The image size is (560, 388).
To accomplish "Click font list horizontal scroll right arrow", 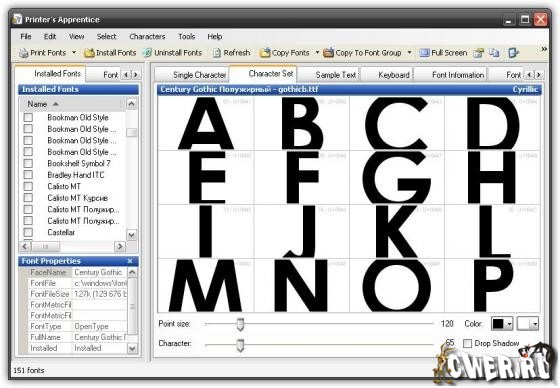I will (120, 246).
